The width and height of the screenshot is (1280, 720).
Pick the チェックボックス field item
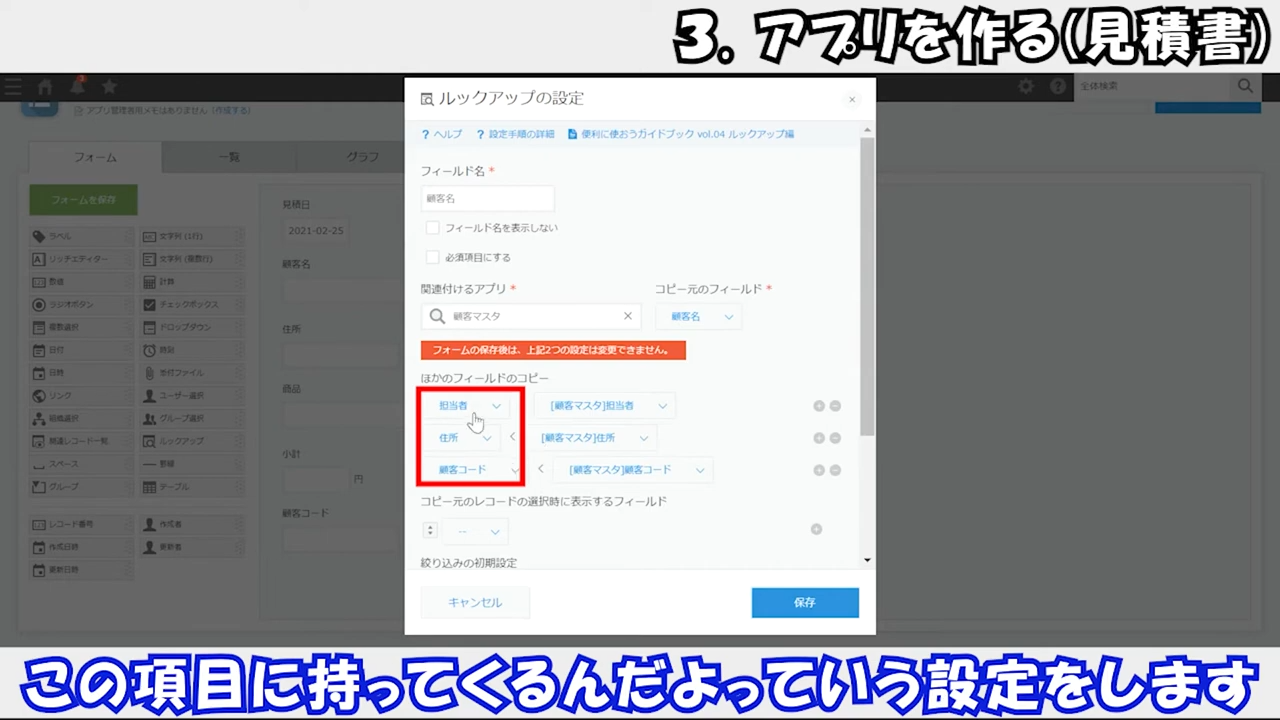point(191,305)
